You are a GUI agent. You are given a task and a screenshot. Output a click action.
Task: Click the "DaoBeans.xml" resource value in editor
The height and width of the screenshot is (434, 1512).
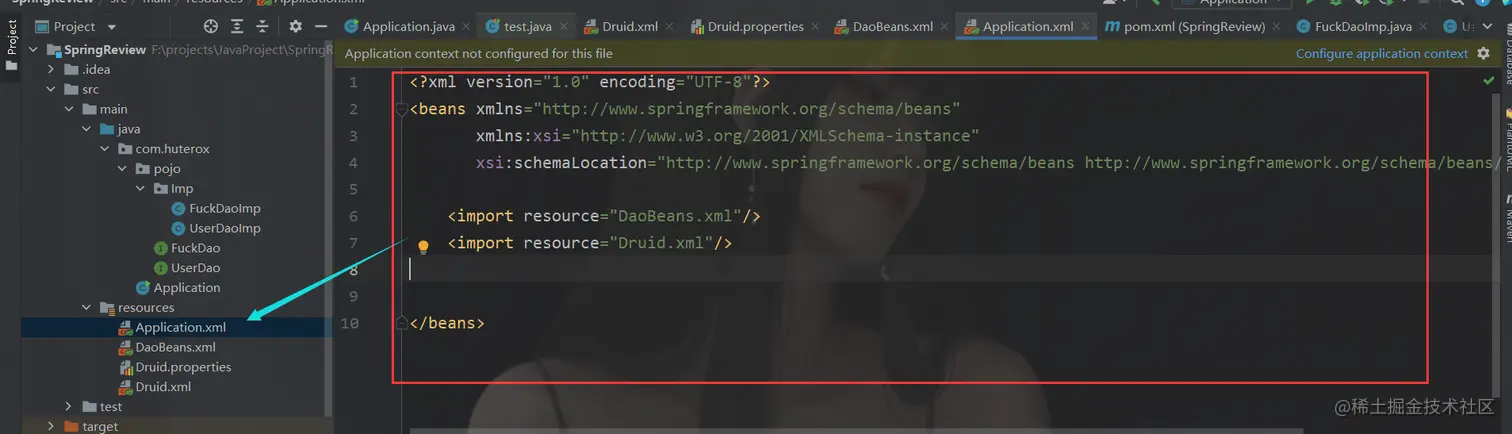point(675,216)
